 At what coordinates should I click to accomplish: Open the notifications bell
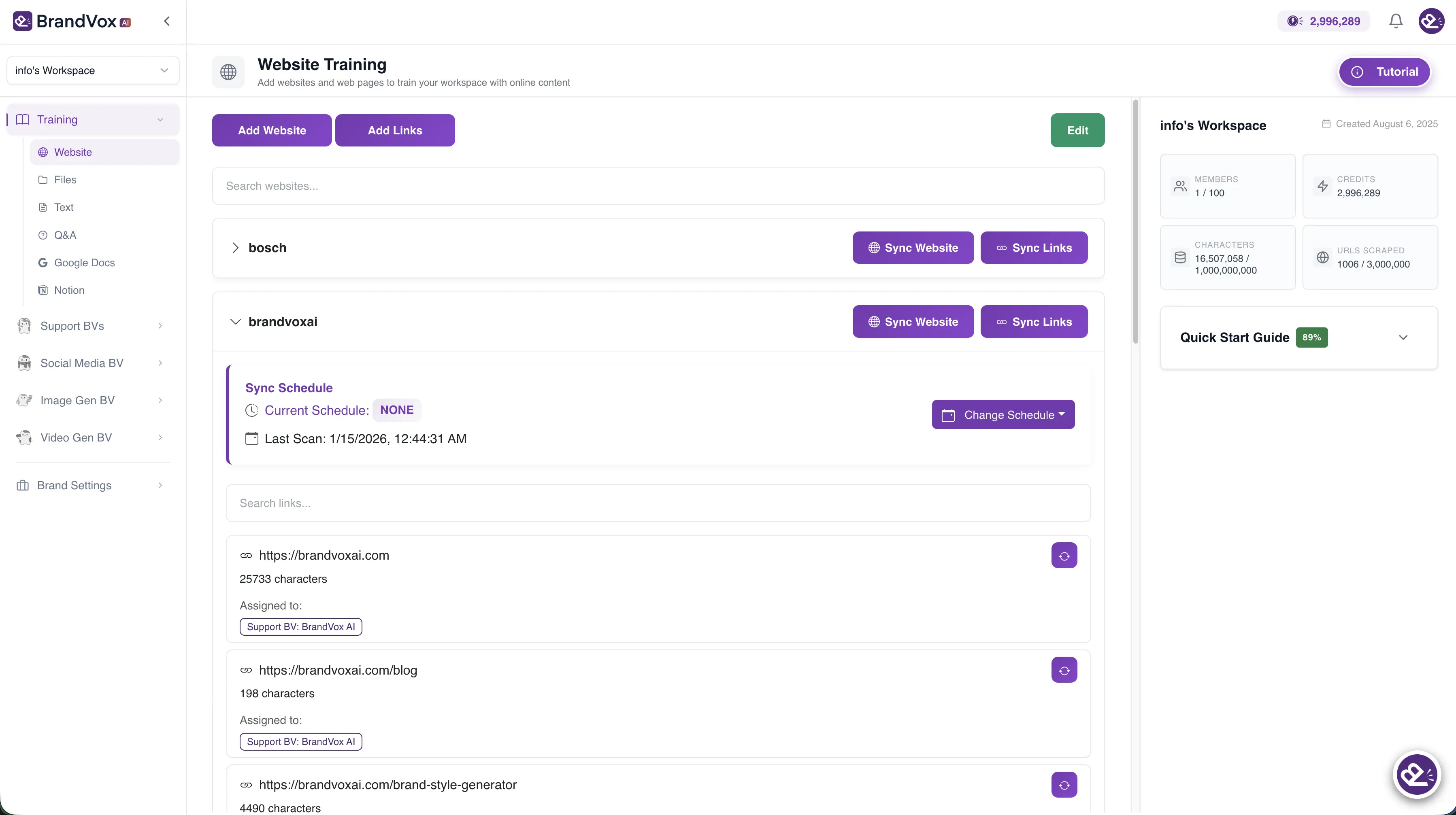(1396, 21)
